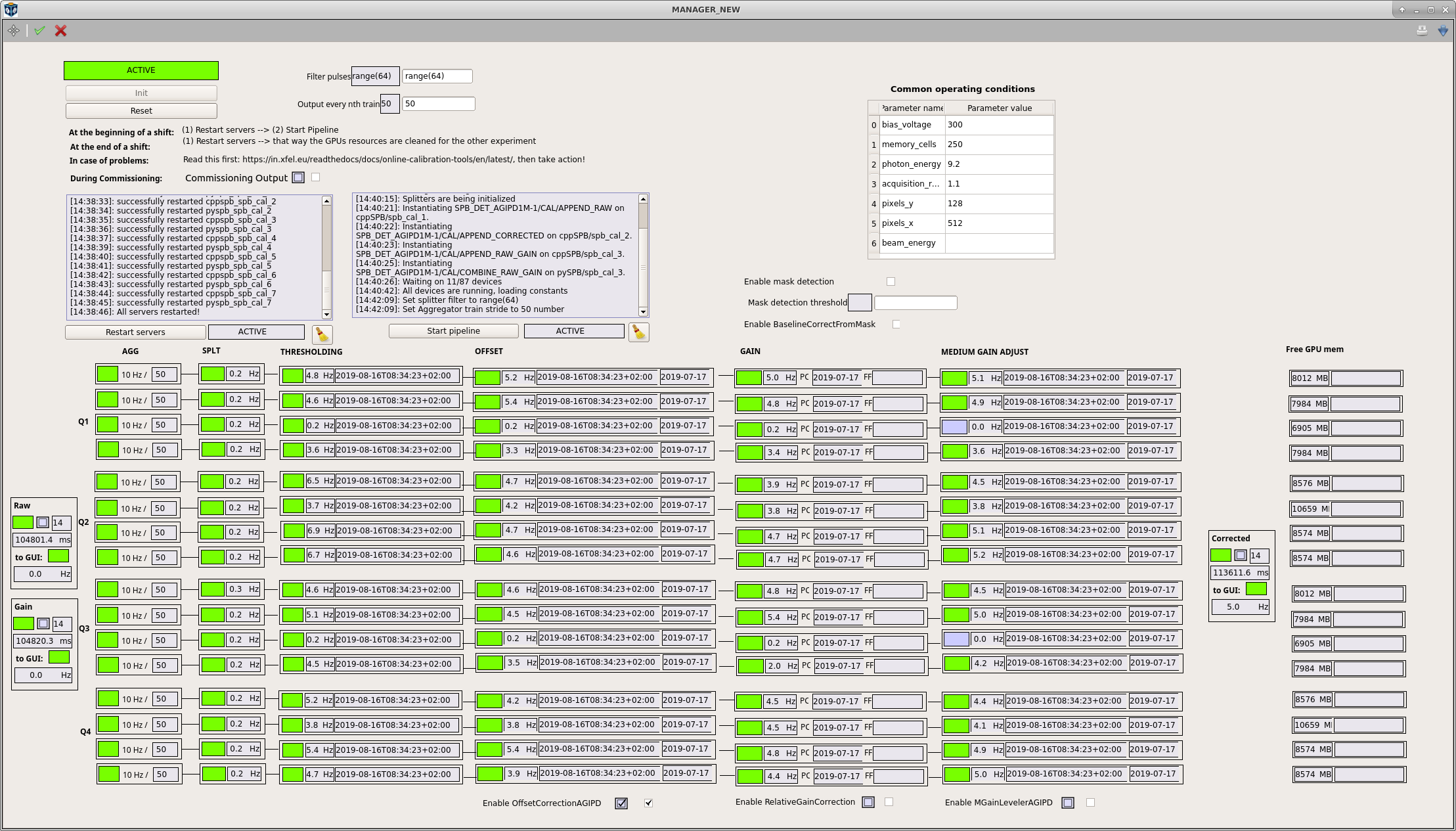Clear restart servers log with broom icon
Viewport: 1456px width, 831px height.
[322, 334]
